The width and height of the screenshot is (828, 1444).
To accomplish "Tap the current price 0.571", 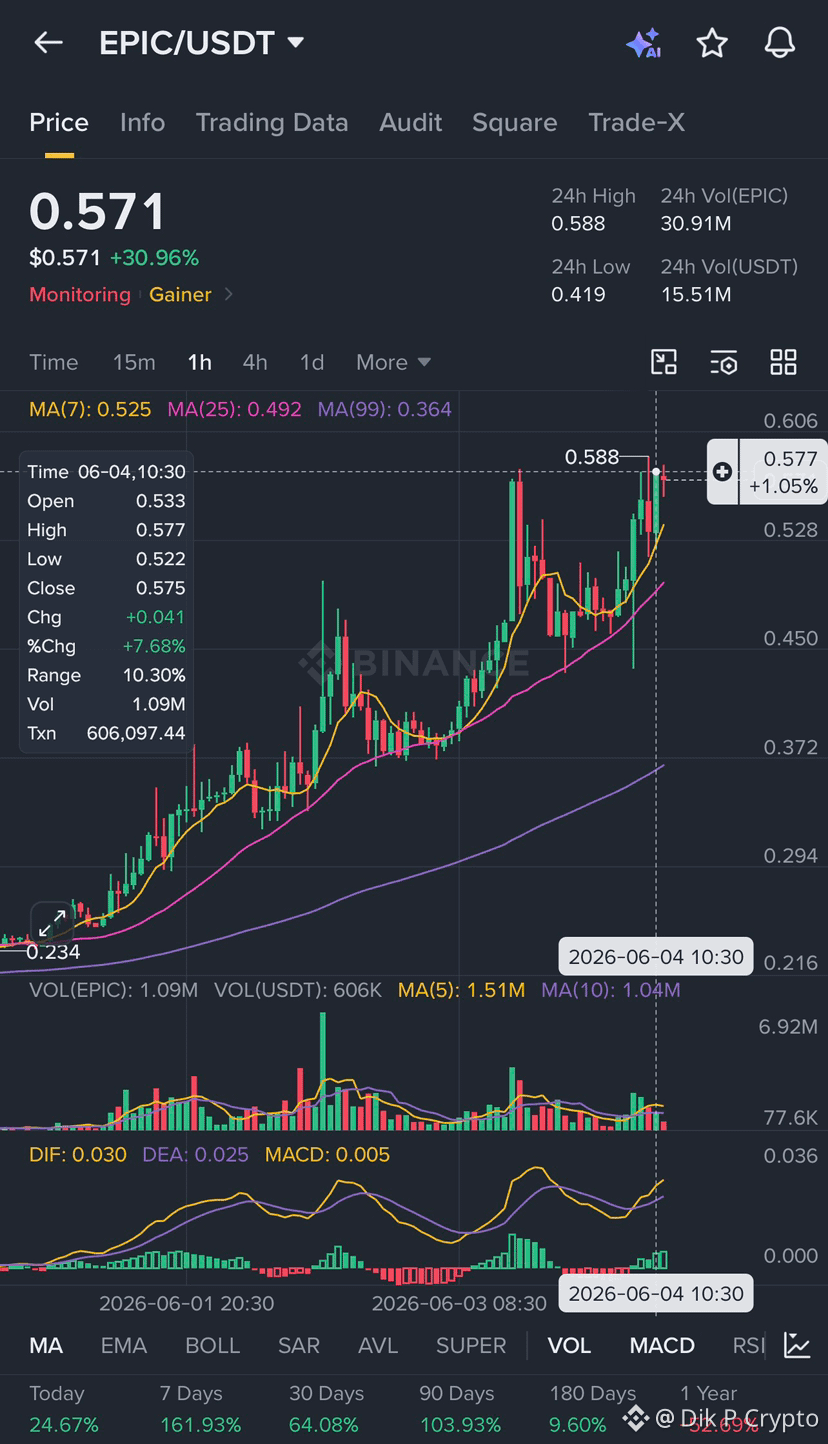I will (97, 212).
